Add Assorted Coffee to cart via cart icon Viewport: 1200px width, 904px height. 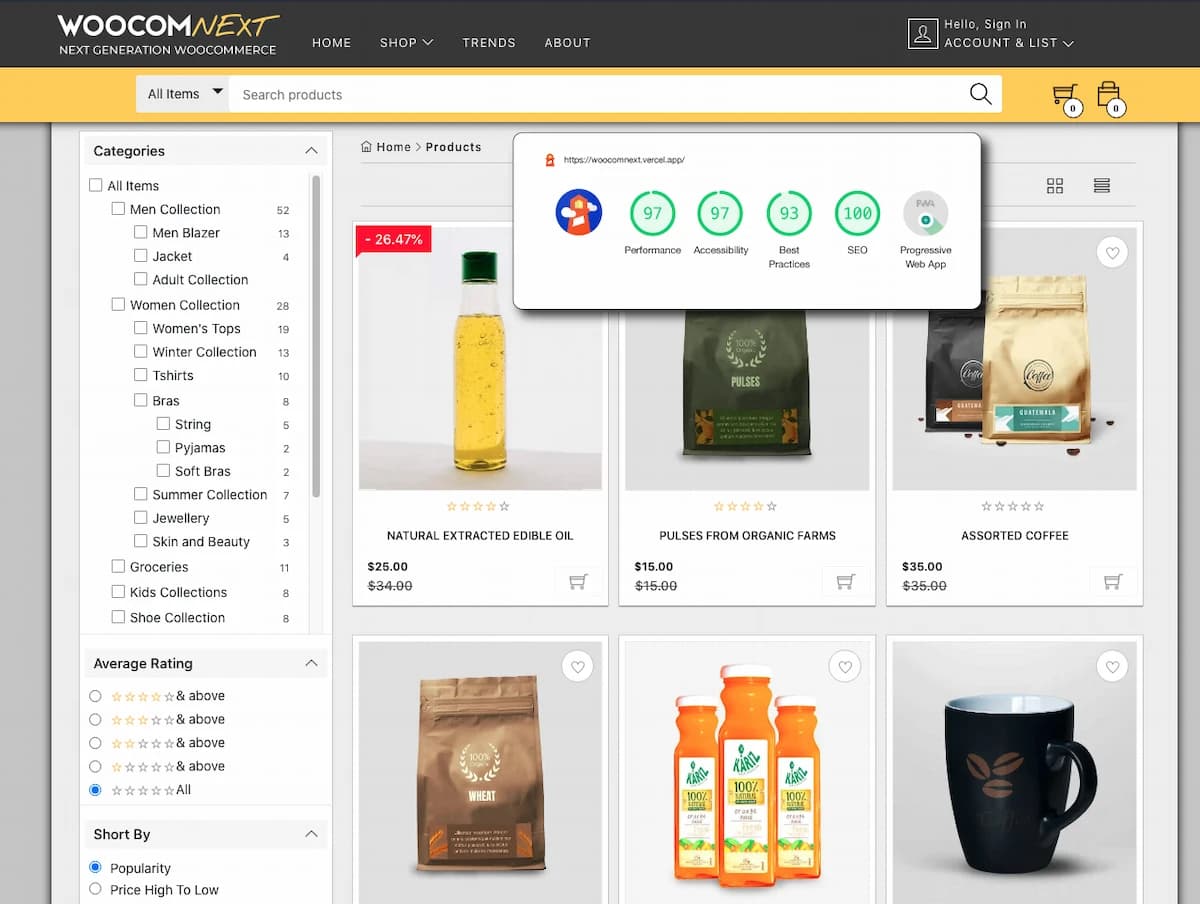click(1112, 580)
